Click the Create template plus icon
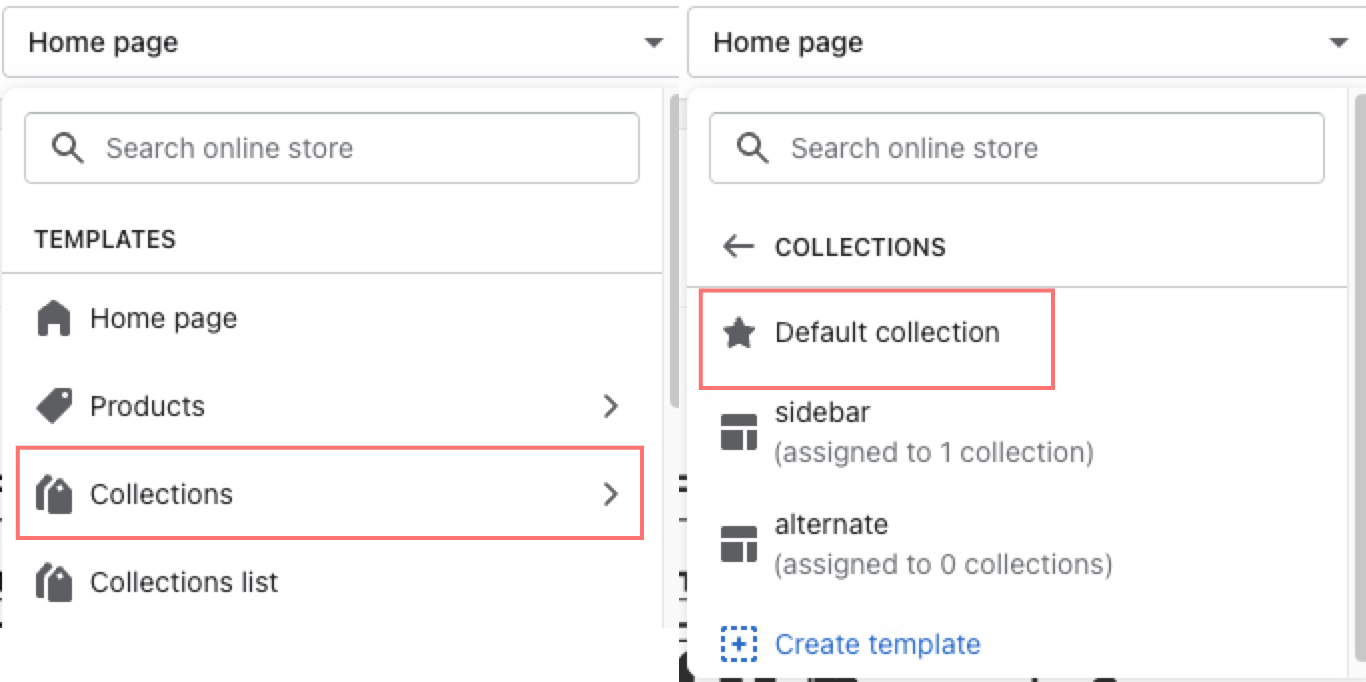This screenshot has width=1366, height=682. (x=739, y=644)
